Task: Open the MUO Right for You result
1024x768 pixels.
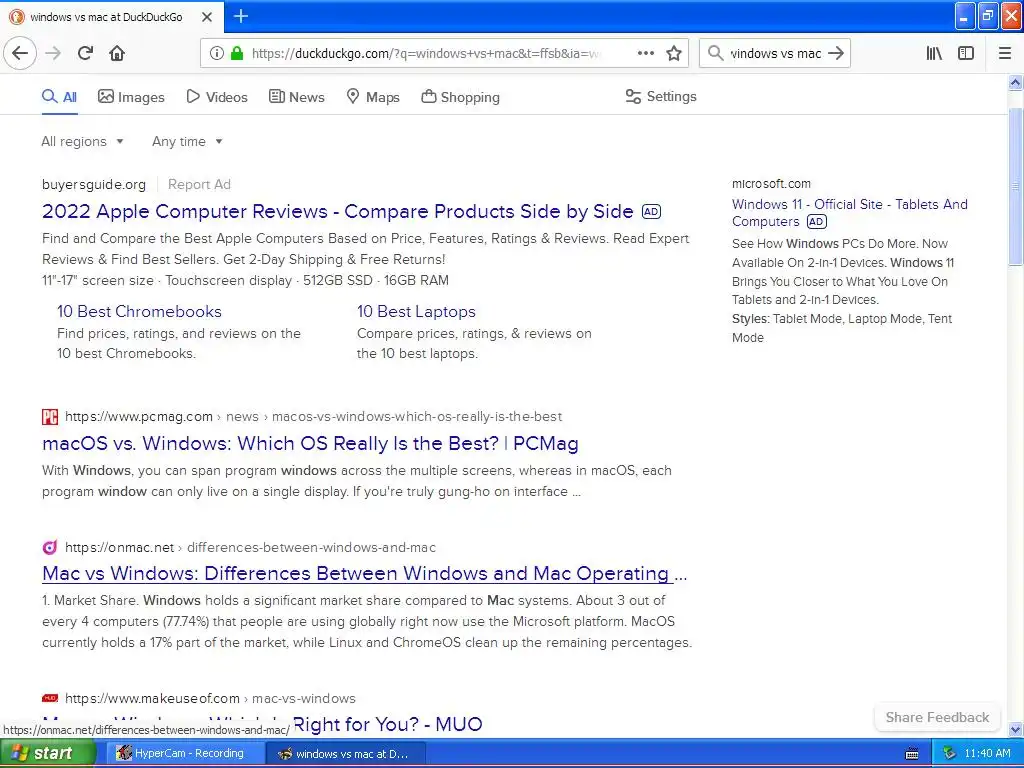Action: pos(387,724)
